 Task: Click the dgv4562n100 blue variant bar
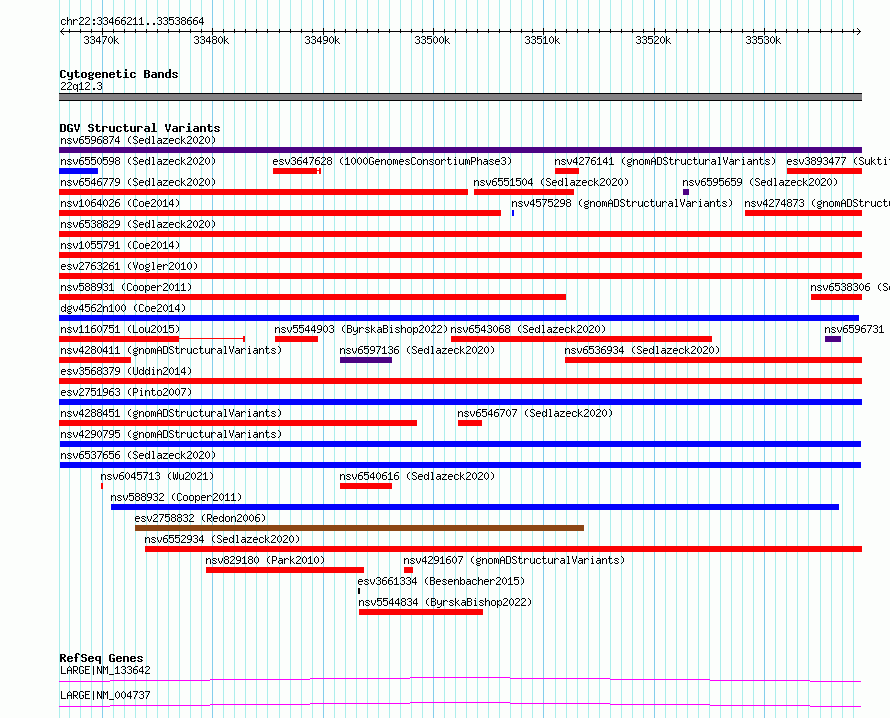coord(459,318)
